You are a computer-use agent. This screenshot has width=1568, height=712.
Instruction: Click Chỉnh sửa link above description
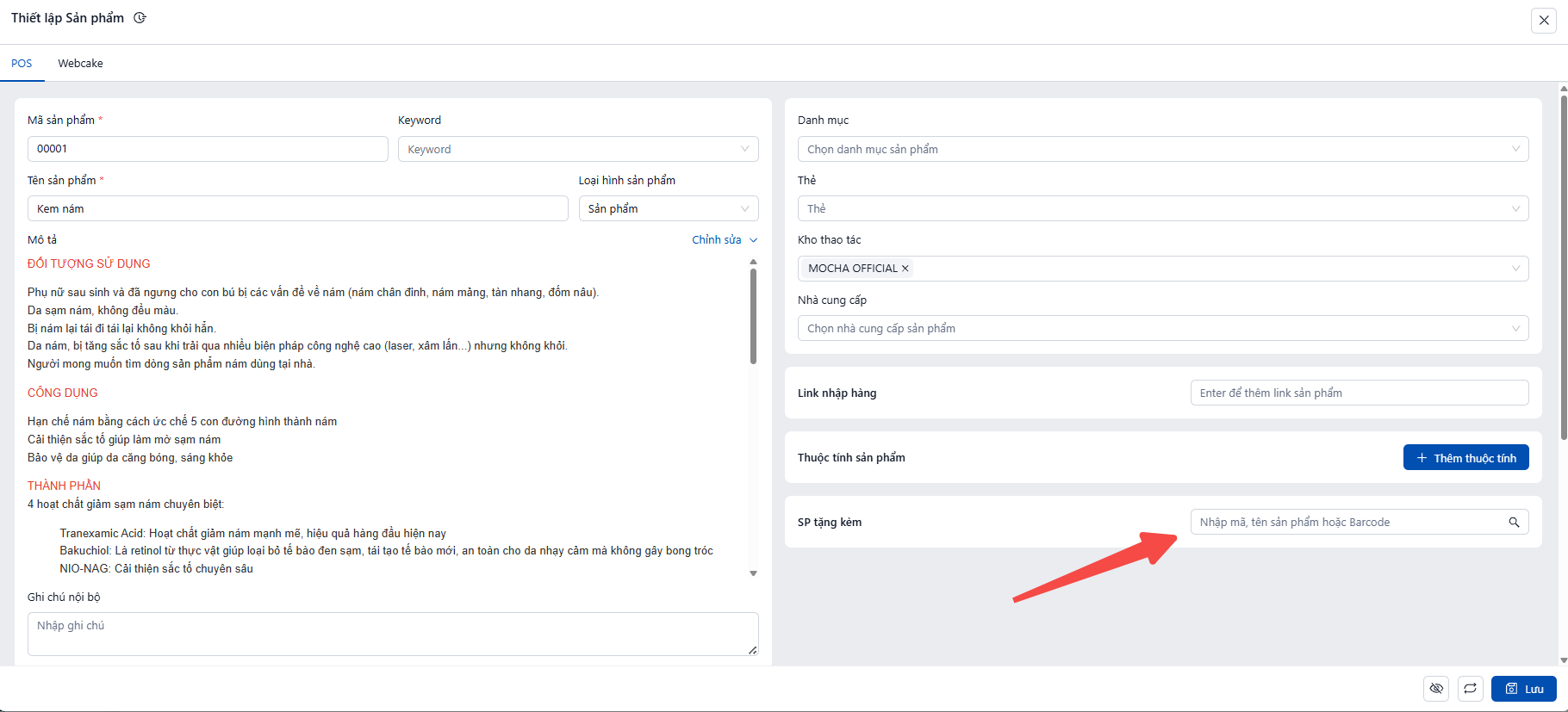[x=723, y=240]
